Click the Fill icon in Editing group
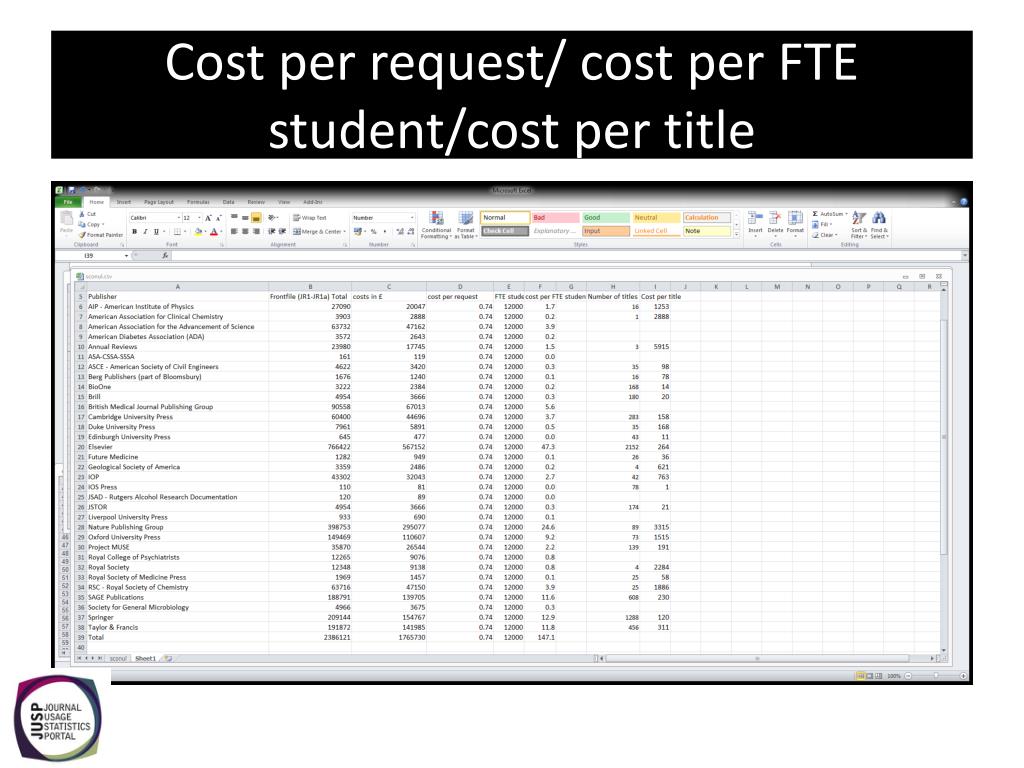The width and height of the screenshot is (1024, 768). point(815,225)
